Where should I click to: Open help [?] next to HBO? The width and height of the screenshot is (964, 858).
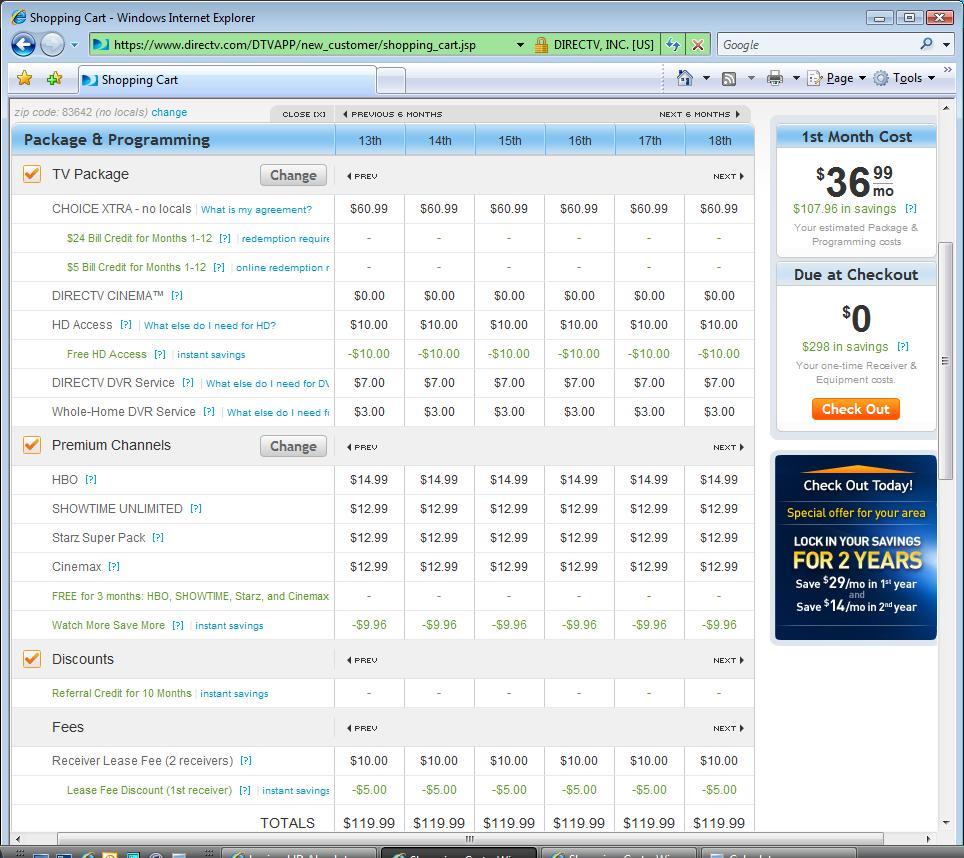pyautogui.click(x=91, y=479)
